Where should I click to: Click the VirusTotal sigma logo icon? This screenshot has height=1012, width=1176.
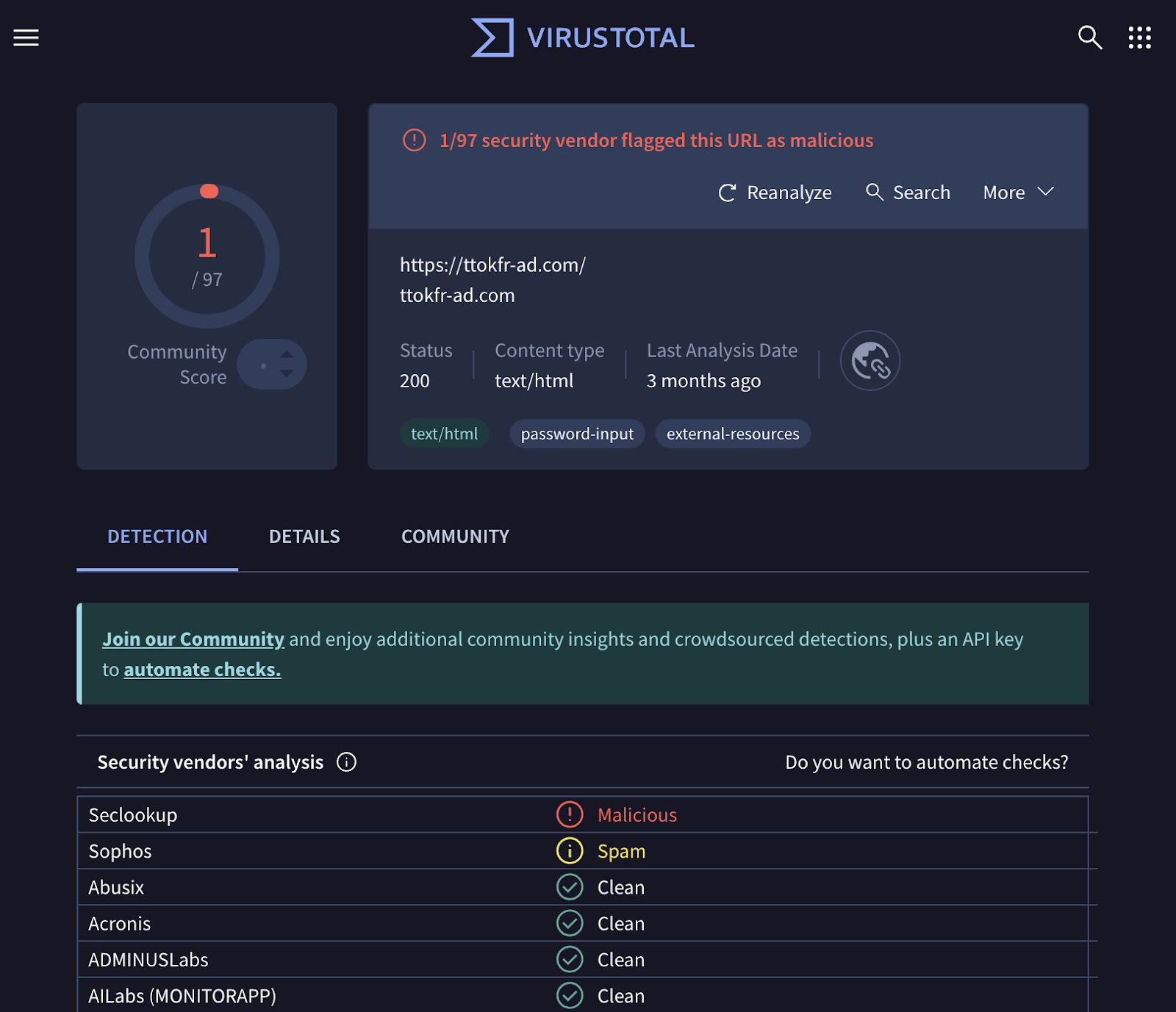(x=492, y=37)
